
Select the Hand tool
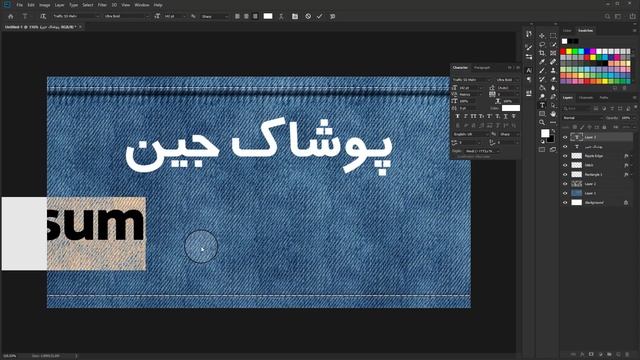click(553, 114)
